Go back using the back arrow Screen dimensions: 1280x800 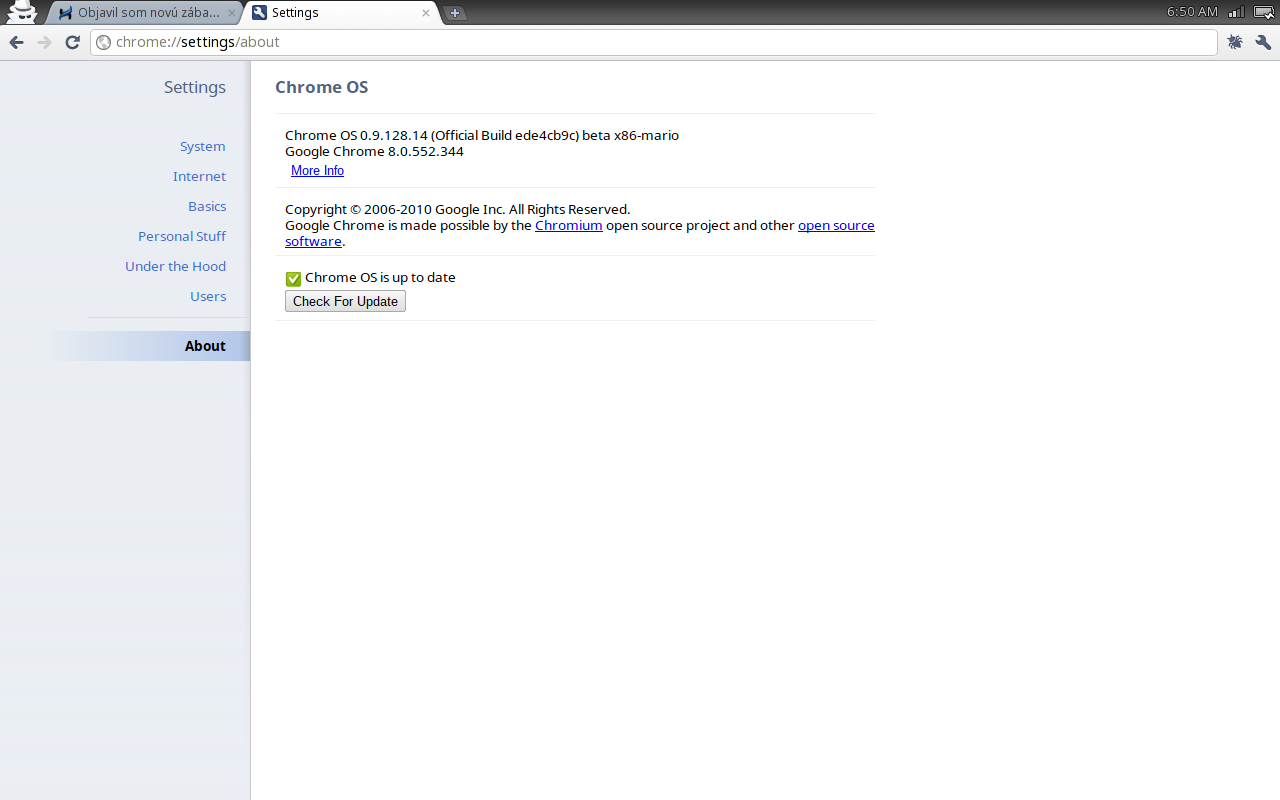[16, 42]
